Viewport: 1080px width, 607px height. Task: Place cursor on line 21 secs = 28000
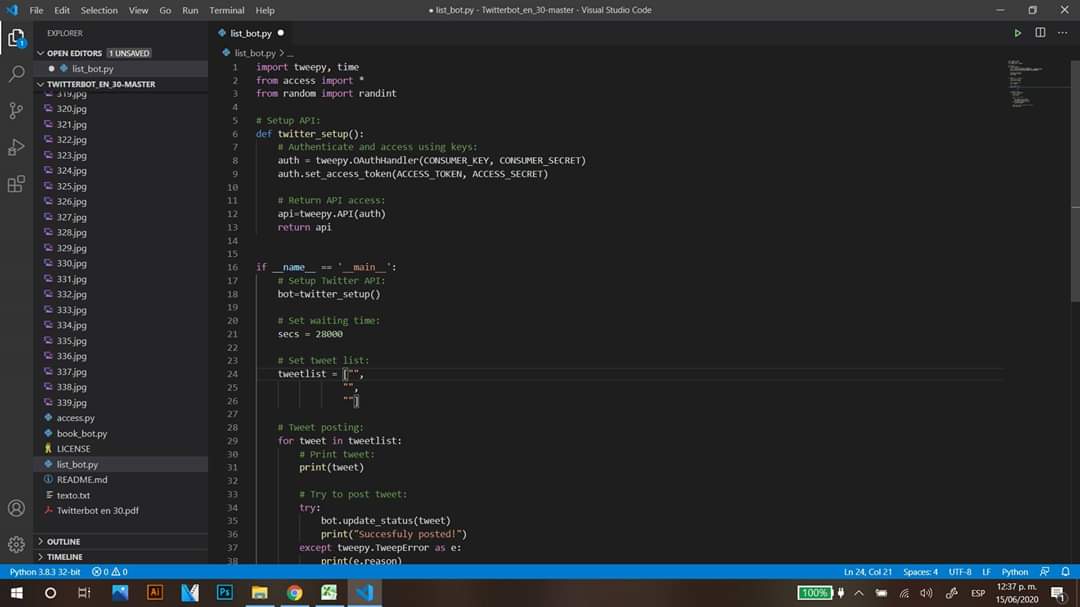pos(310,334)
